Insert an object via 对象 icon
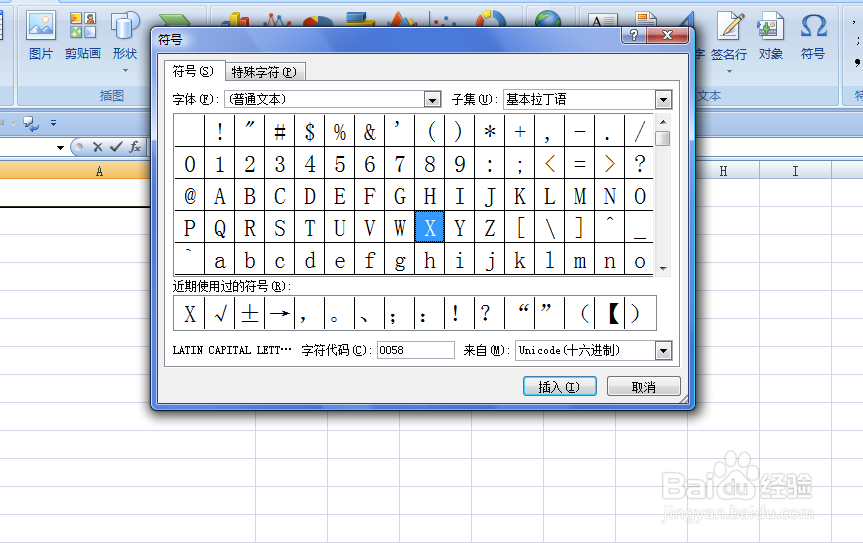 [x=771, y=36]
